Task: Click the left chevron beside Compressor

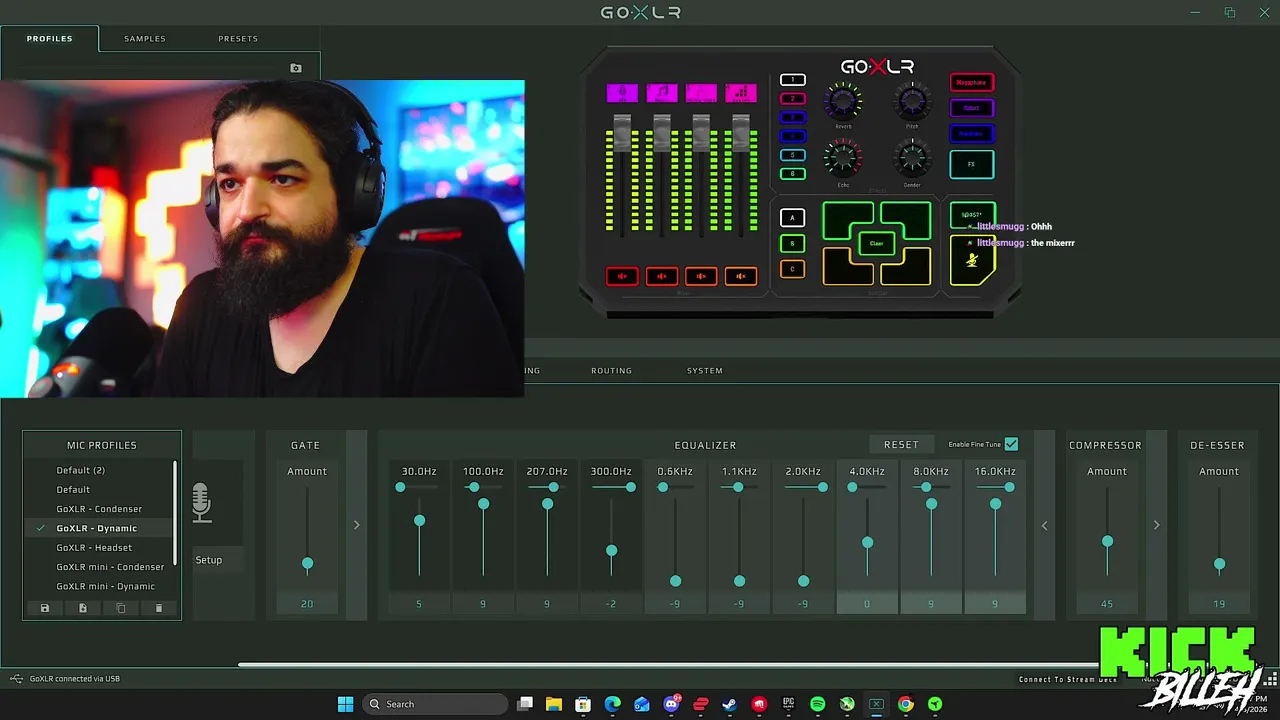Action: tap(1044, 525)
